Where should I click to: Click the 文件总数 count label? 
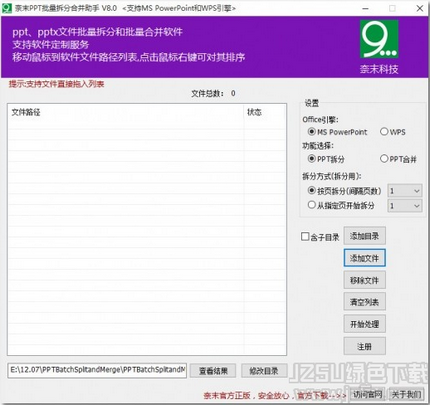pyautogui.click(x=213, y=93)
